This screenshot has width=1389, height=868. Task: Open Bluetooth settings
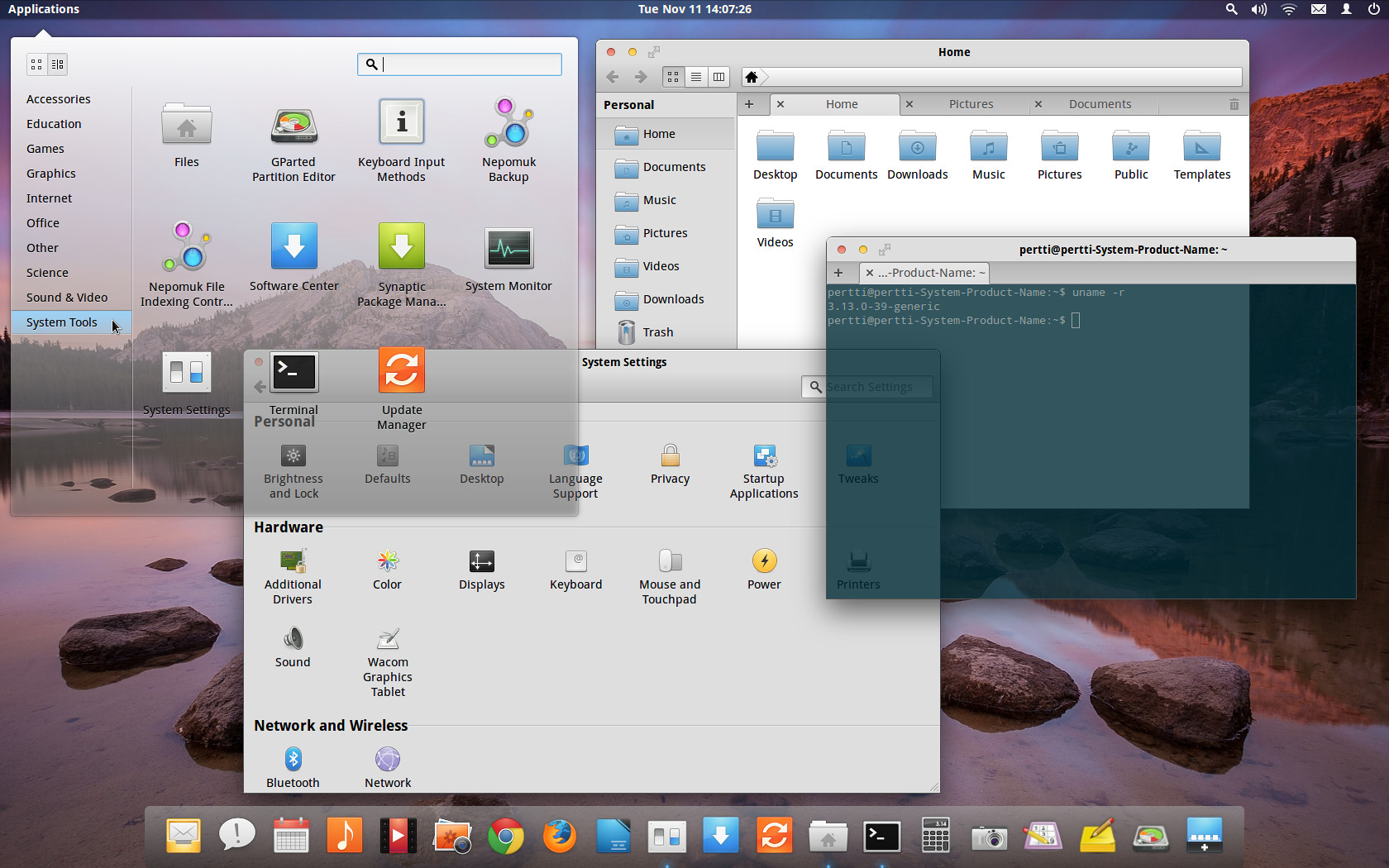293,760
